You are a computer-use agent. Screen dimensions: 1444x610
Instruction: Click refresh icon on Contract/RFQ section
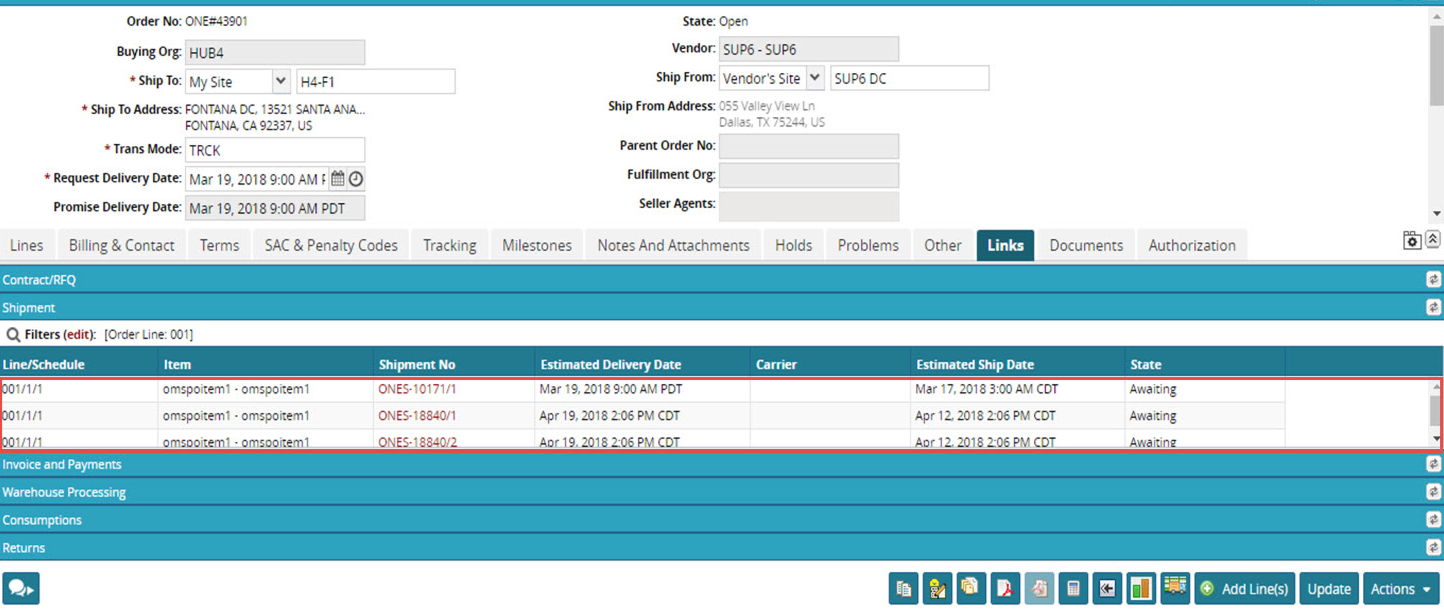click(1433, 280)
